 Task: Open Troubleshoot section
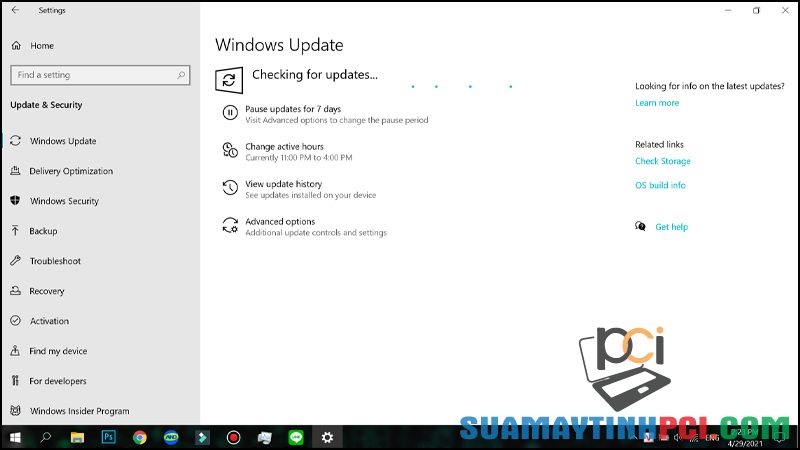[x=55, y=261]
